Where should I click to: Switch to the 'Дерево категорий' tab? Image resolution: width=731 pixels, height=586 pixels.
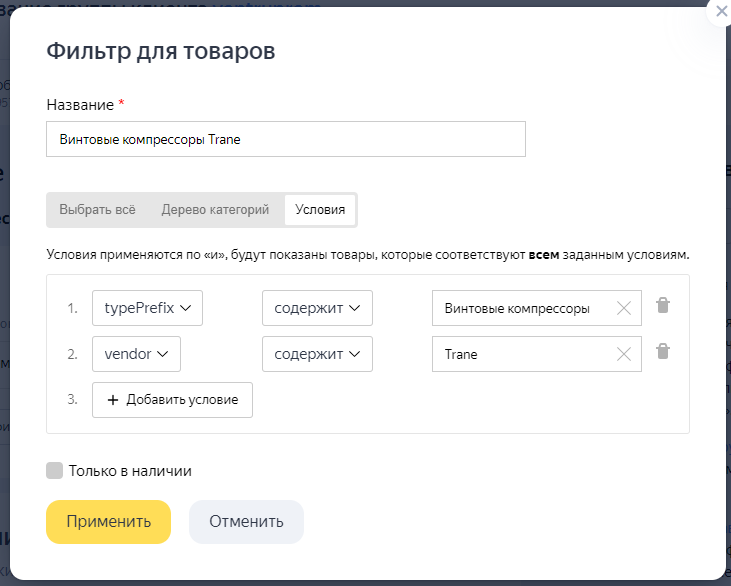(x=215, y=210)
